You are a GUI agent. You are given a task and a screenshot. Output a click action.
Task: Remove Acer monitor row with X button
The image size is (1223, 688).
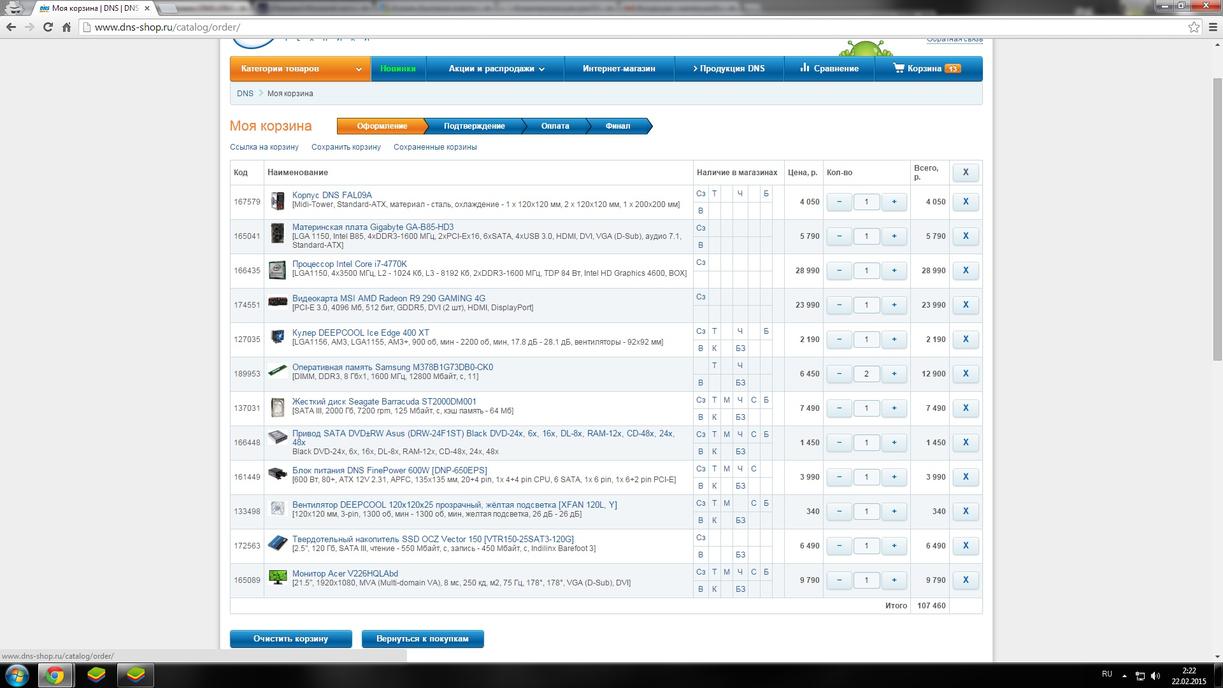pyautogui.click(x=965, y=580)
